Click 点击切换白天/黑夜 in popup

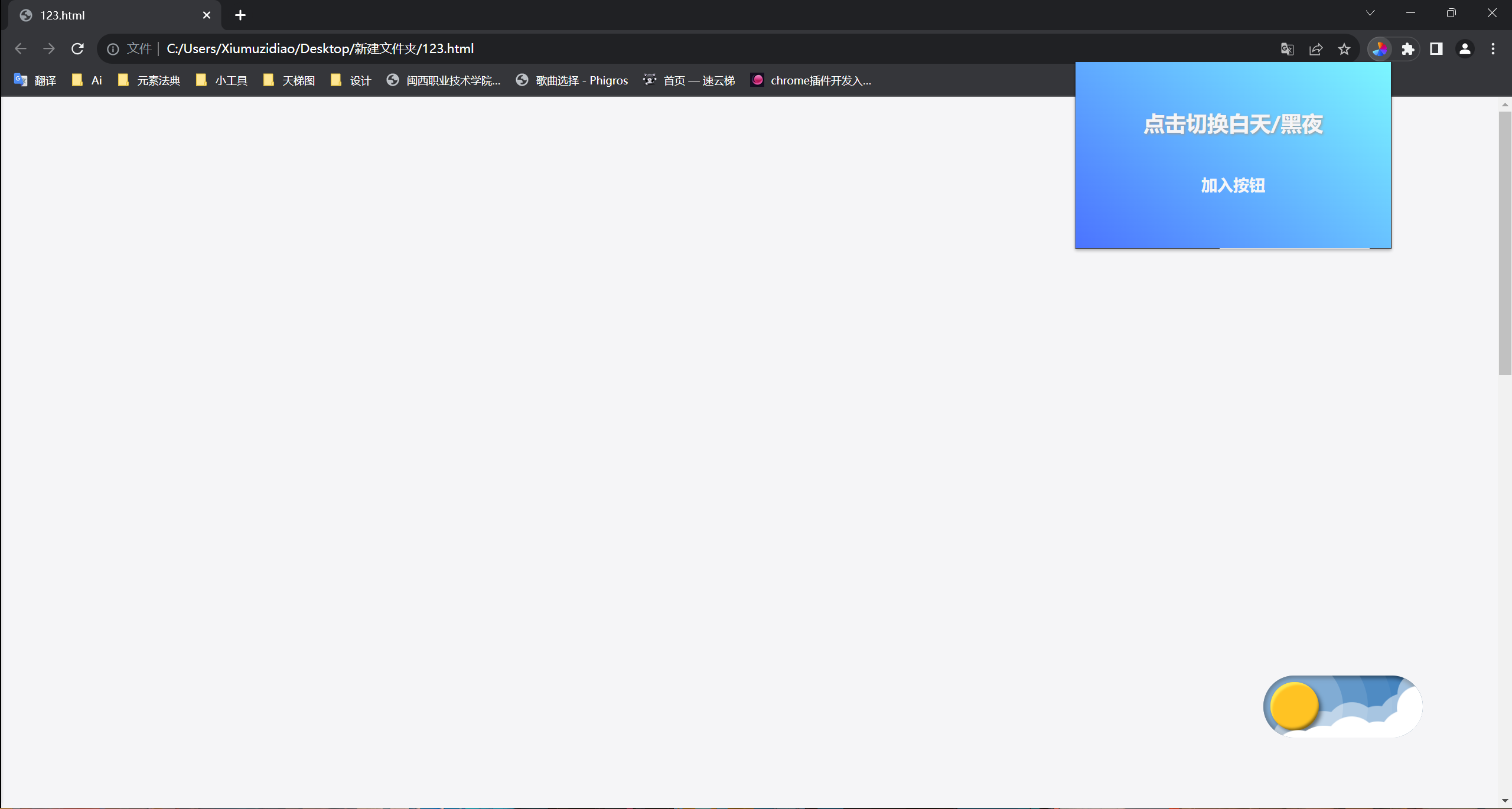click(1233, 124)
